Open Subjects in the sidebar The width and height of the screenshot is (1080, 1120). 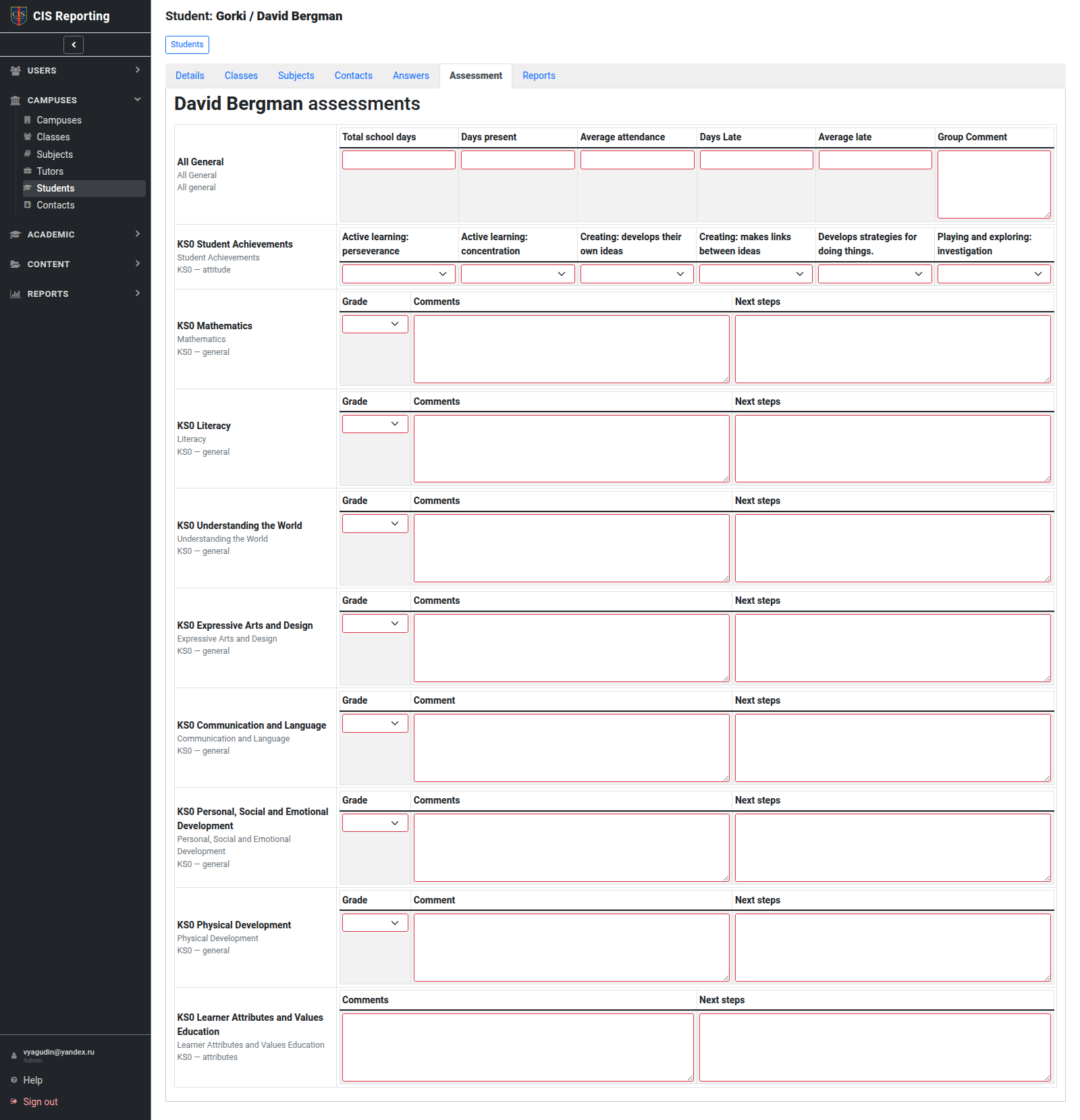tap(55, 155)
